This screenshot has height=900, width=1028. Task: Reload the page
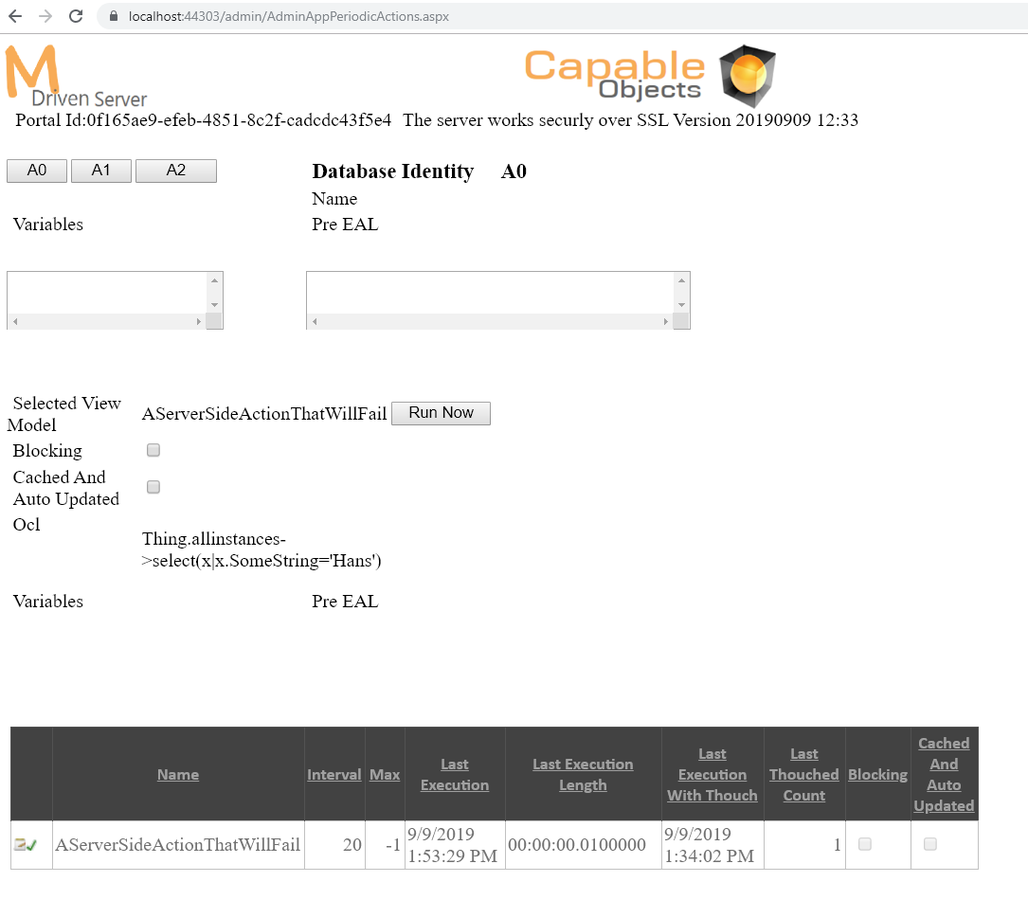76,16
